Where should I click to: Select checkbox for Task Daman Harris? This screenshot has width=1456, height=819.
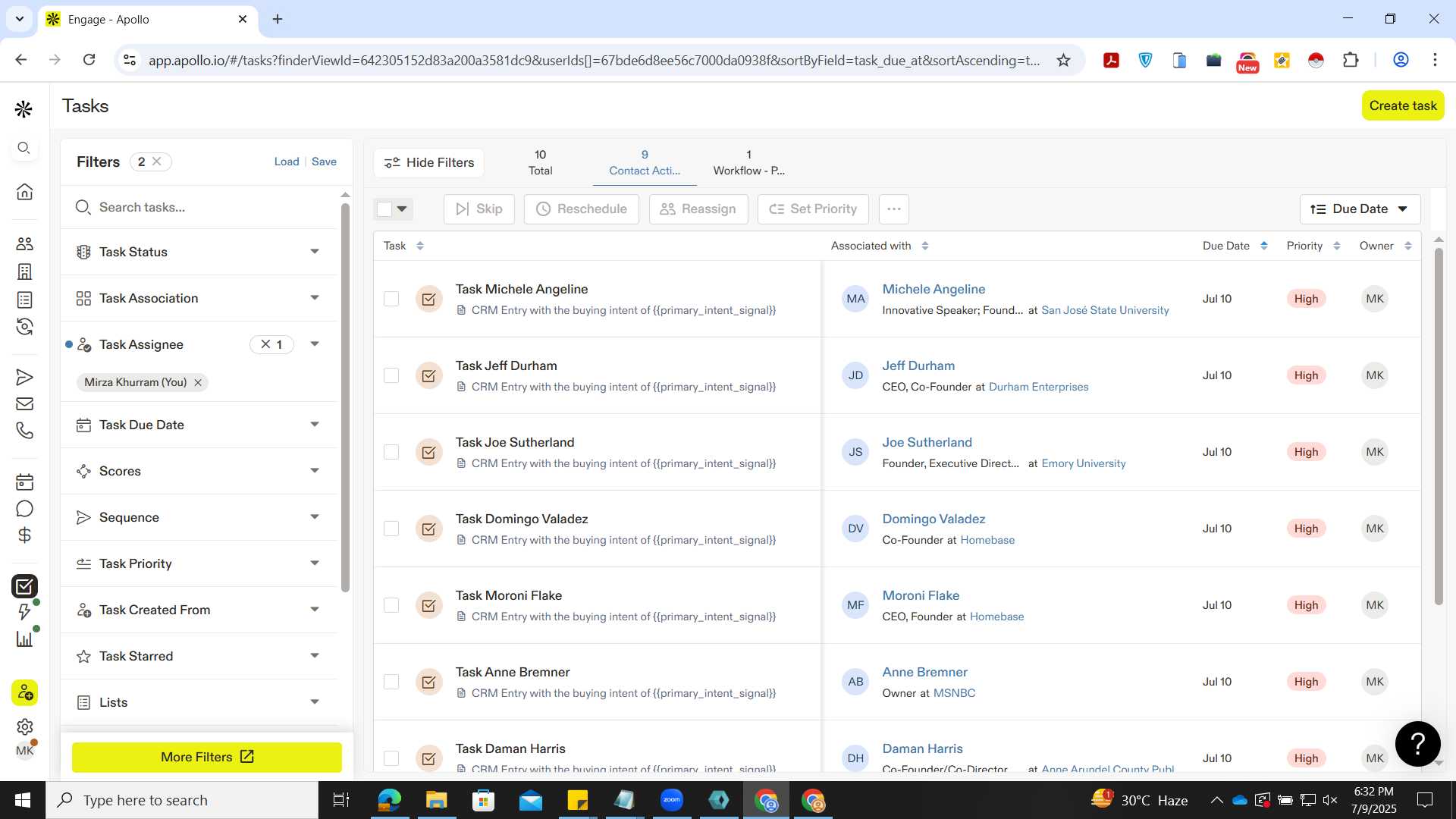391,758
